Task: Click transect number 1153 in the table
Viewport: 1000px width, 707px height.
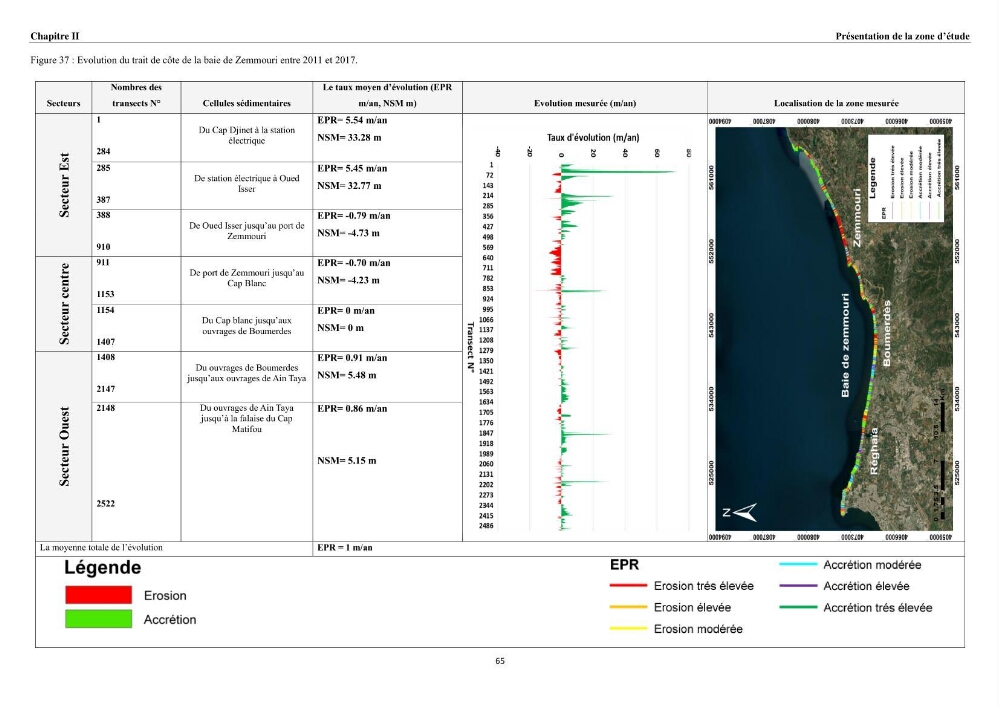Action: (x=105, y=294)
